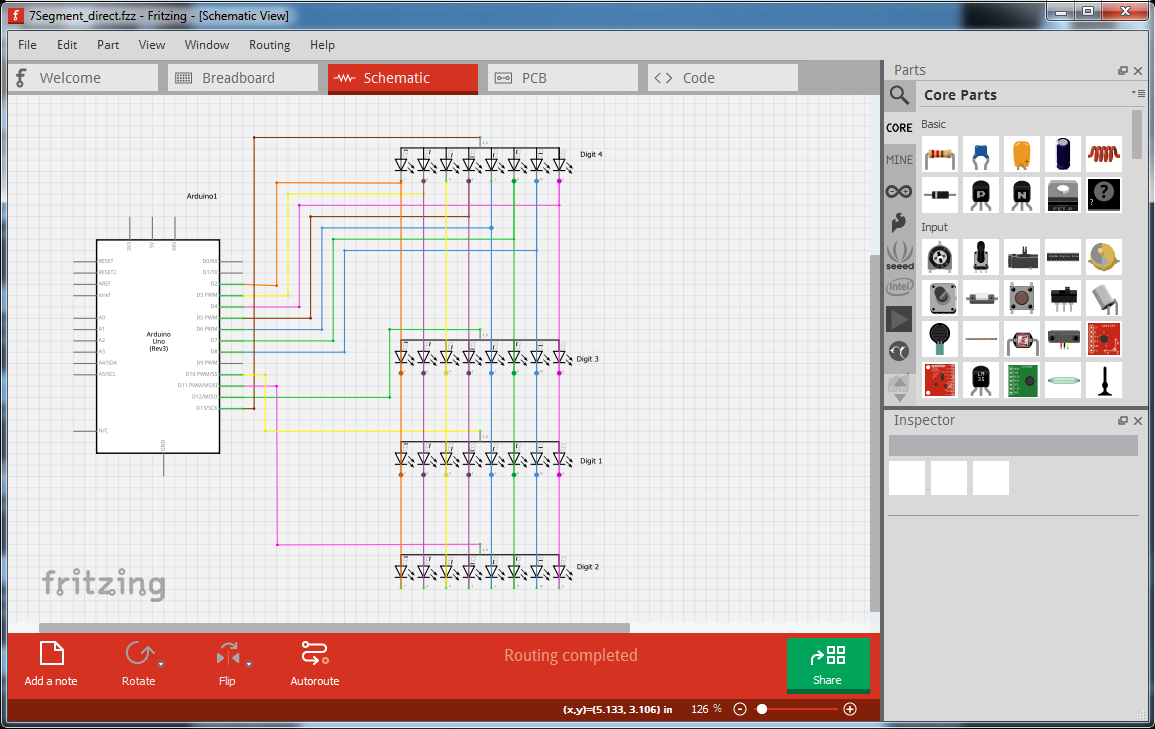The height and width of the screenshot is (729, 1155).
Task: Open the Core Parts bin menu
Action: click(1138, 94)
